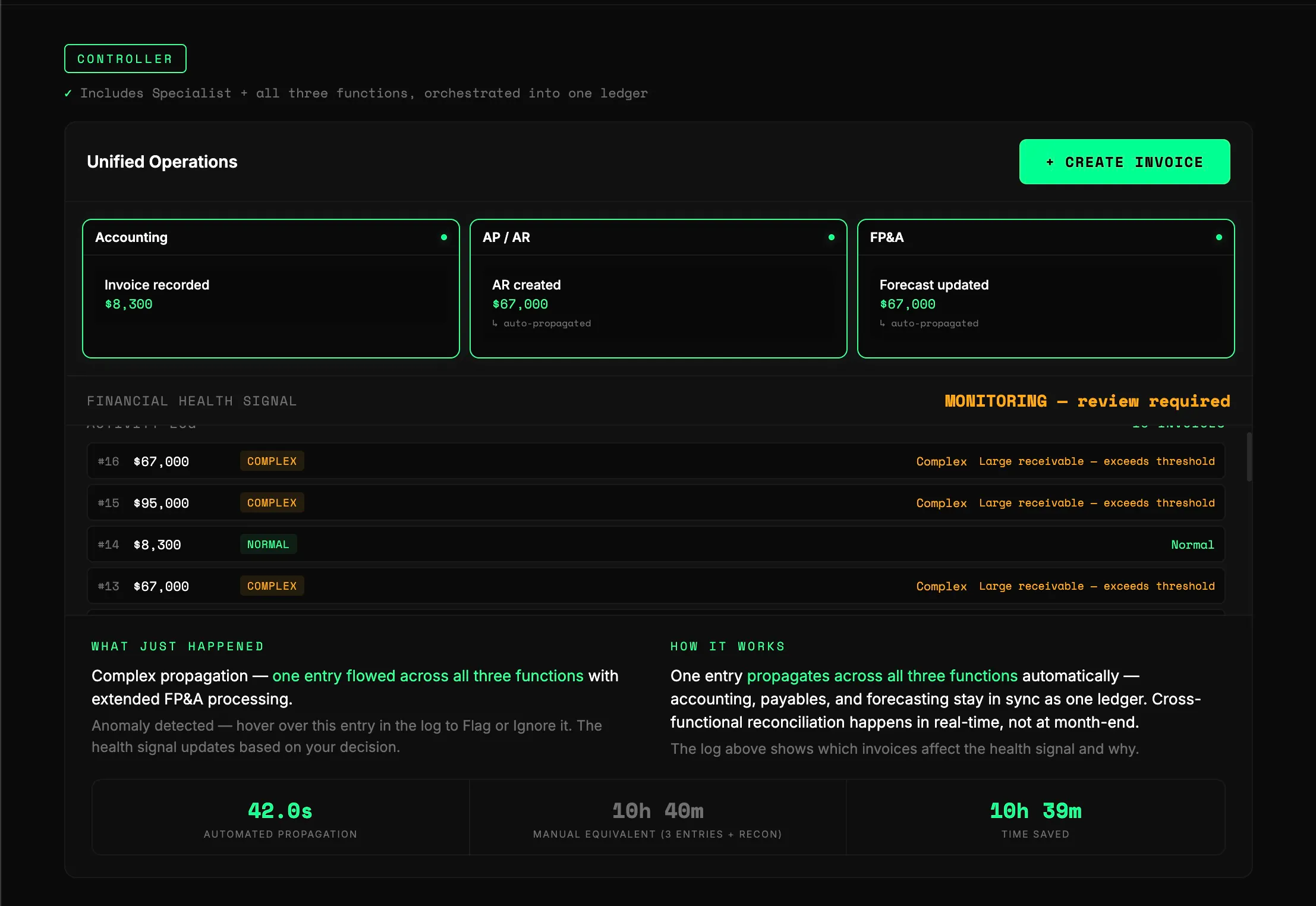Select invoice #13 $67,000 row
Image resolution: width=1316 pixels, height=906 pixels.
tap(656, 586)
